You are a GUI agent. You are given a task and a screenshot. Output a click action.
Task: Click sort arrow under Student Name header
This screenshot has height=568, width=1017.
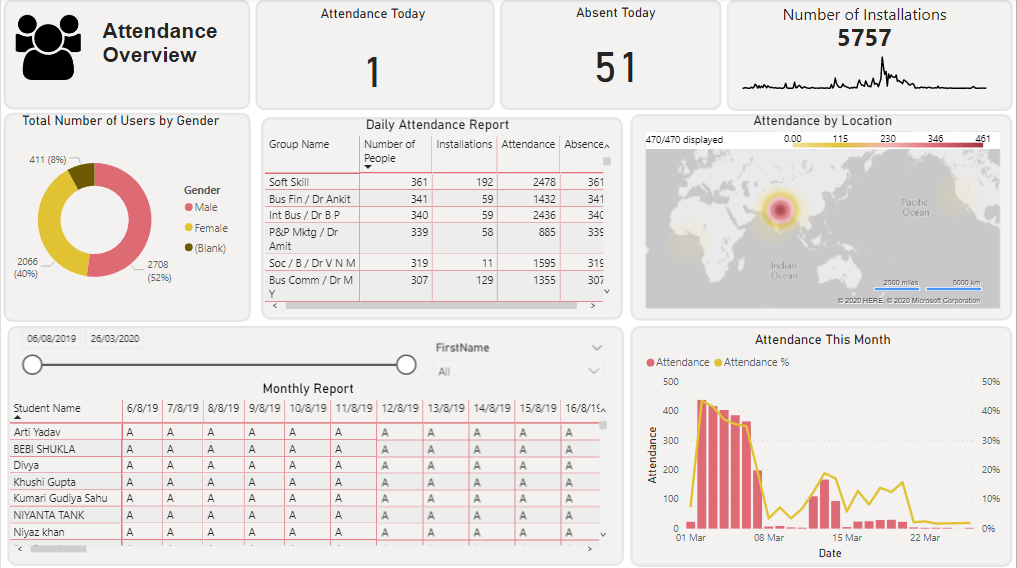pos(17,418)
